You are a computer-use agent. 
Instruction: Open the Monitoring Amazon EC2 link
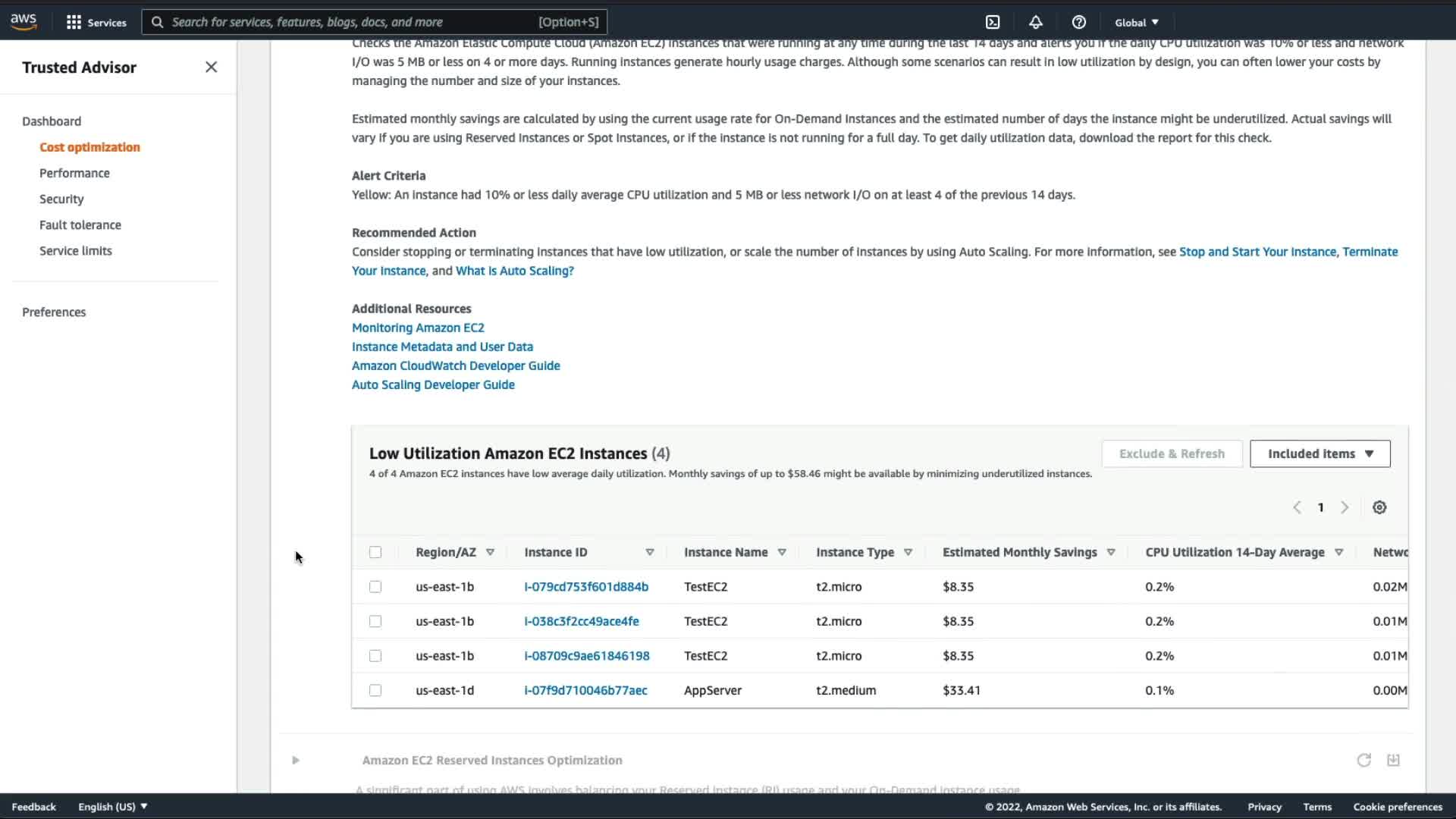click(418, 328)
